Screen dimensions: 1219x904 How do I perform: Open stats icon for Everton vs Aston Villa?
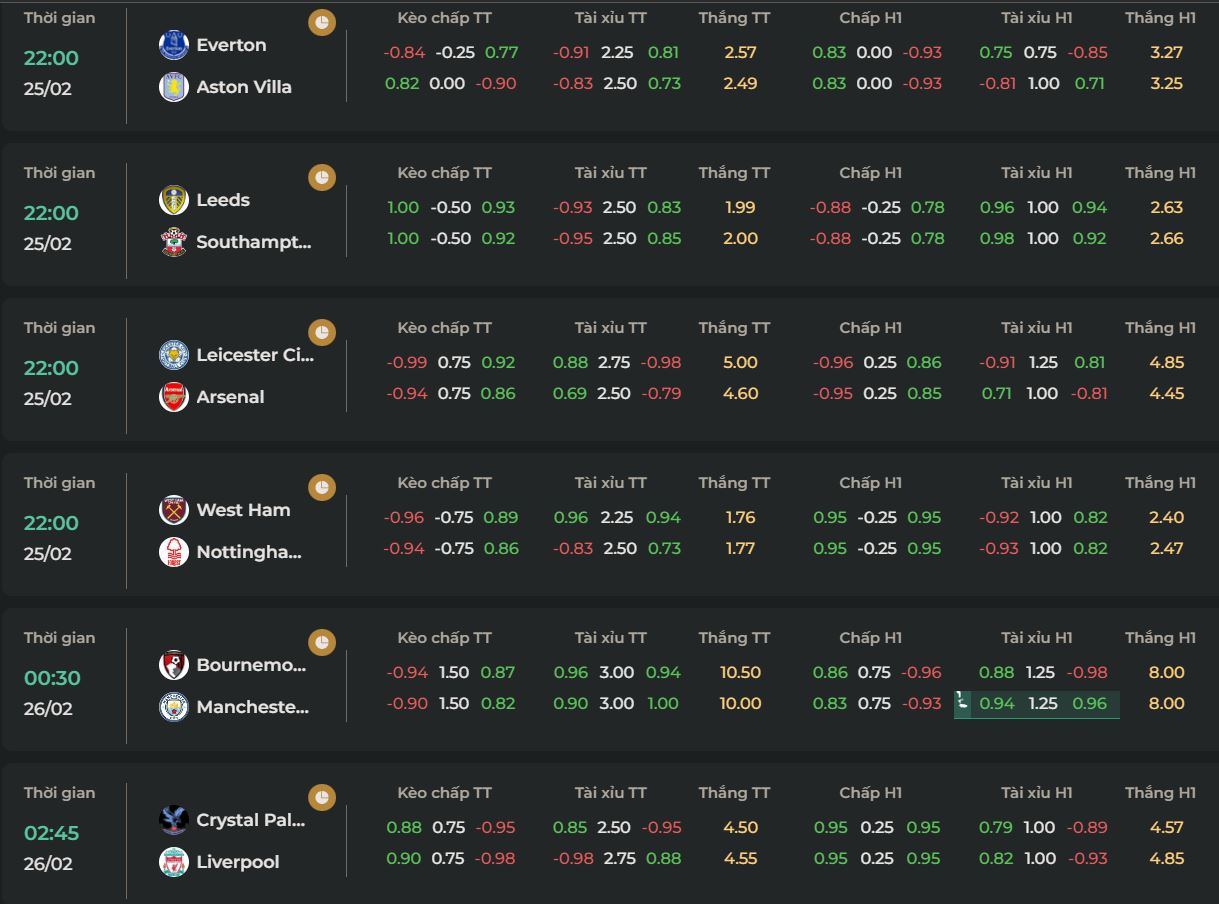click(x=322, y=22)
